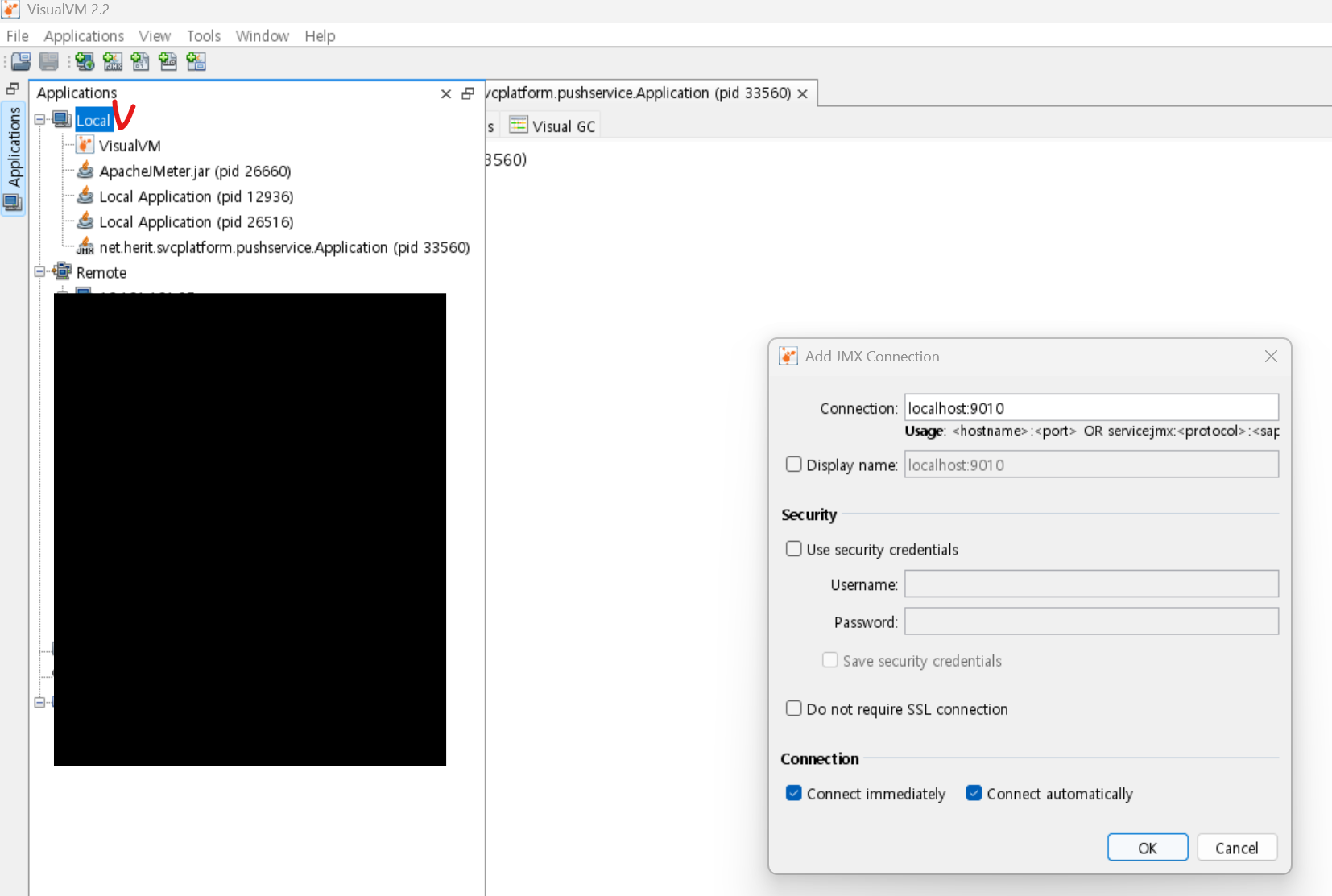Click the Local computer node icon

(62, 120)
